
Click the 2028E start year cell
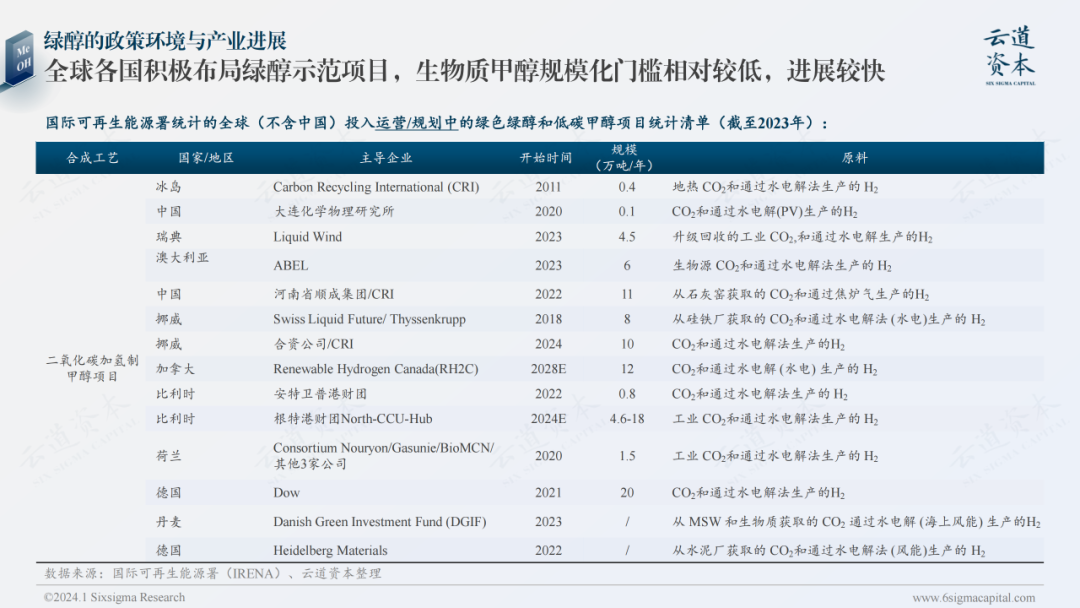click(x=548, y=369)
